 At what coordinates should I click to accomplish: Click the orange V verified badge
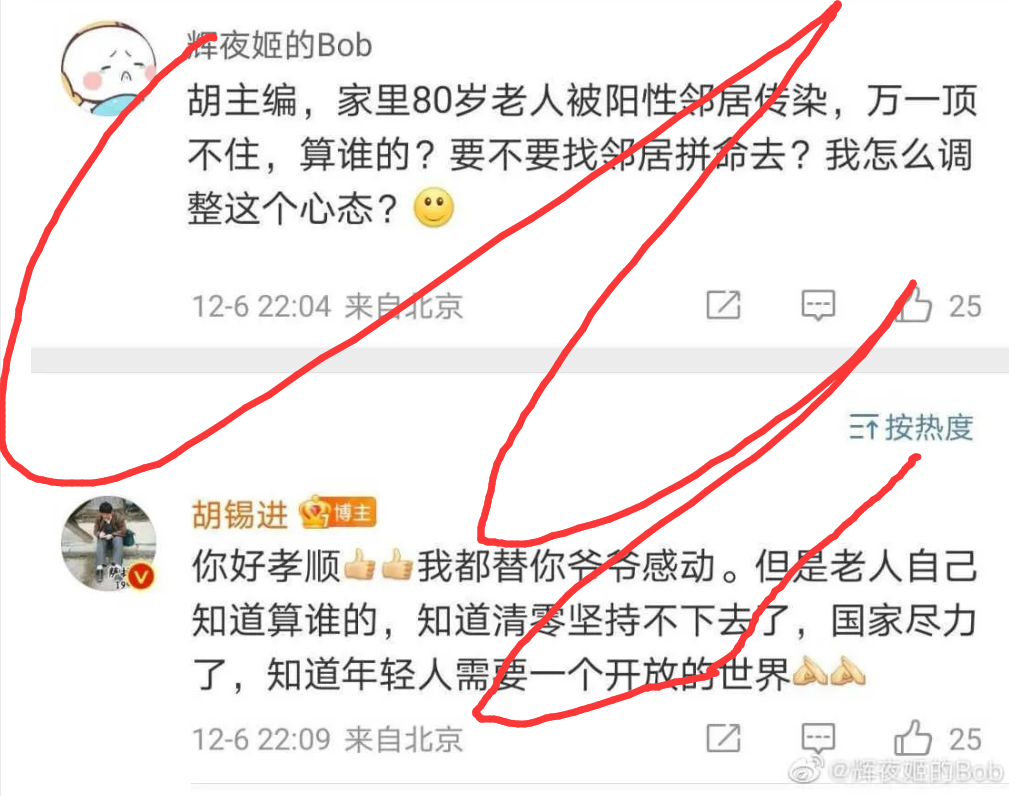click(x=141, y=576)
